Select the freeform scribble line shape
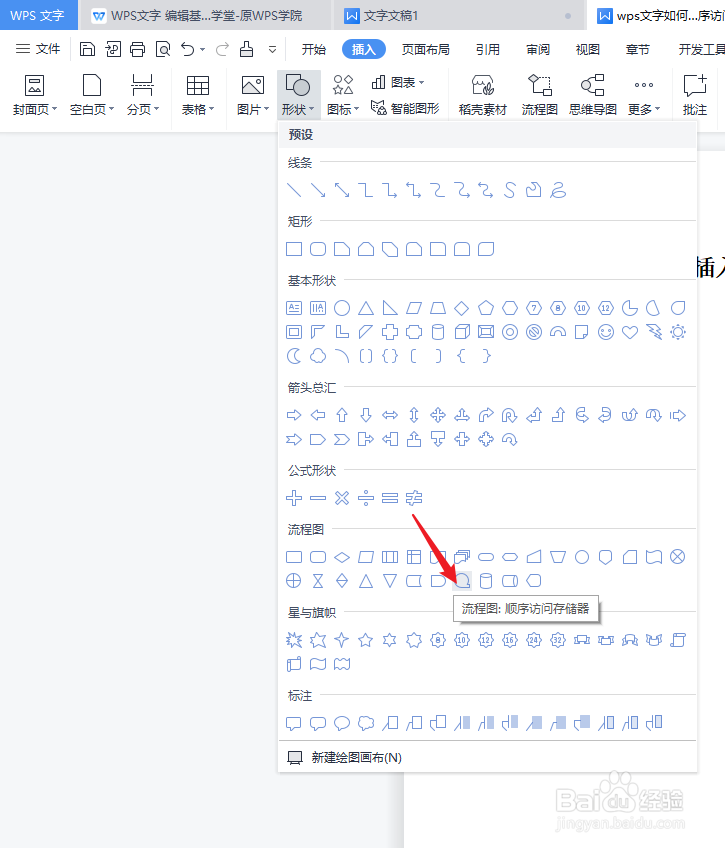 click(x=558, y=190)
